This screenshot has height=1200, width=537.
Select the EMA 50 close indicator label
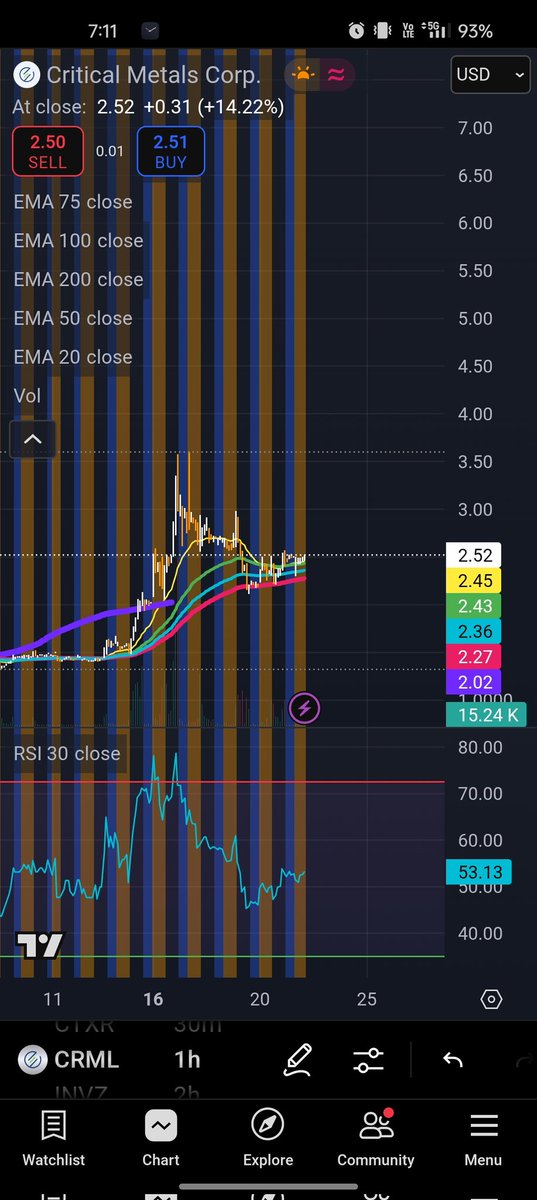point(73,318)
